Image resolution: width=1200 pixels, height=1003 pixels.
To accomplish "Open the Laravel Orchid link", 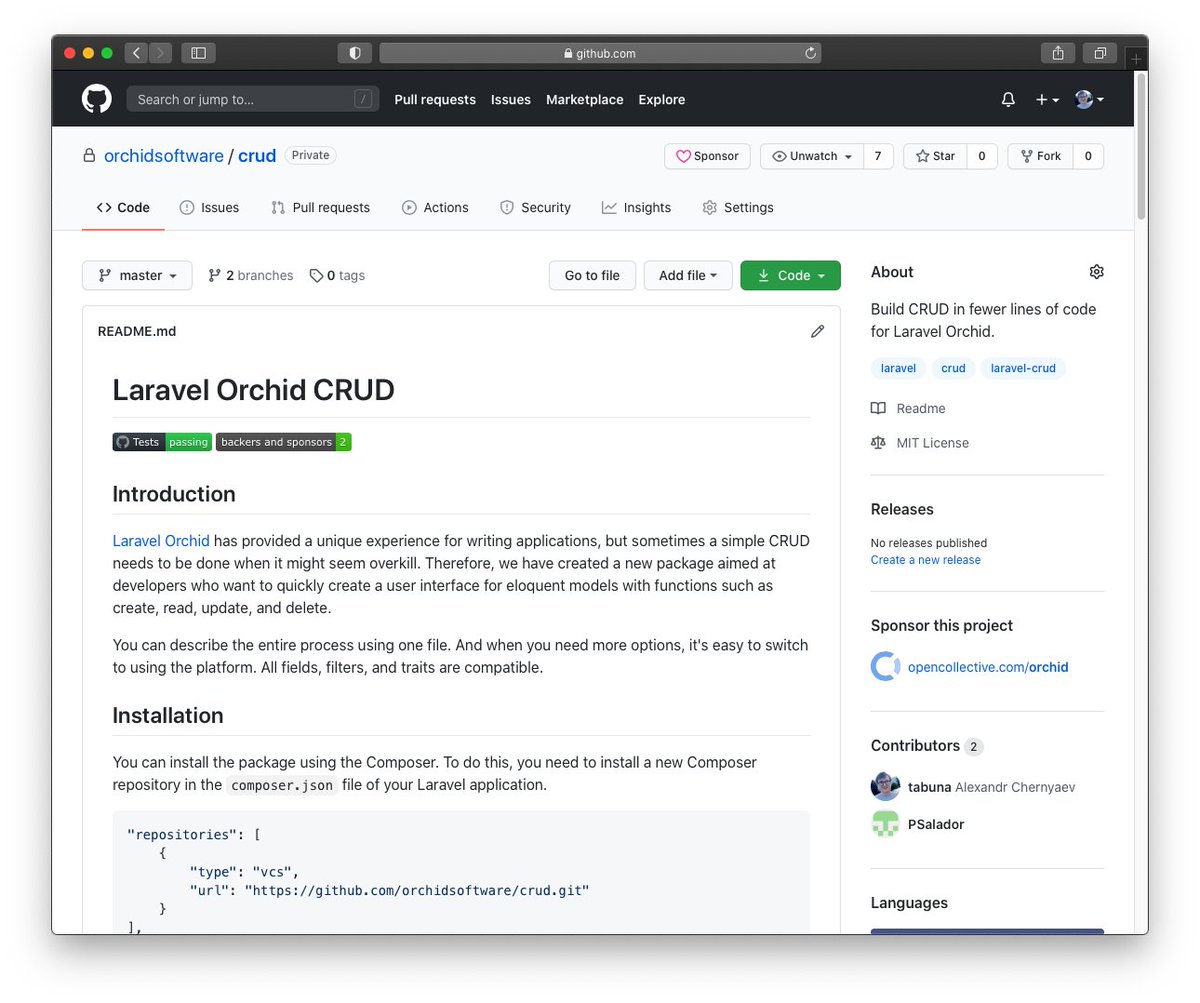I will point(161,541).
